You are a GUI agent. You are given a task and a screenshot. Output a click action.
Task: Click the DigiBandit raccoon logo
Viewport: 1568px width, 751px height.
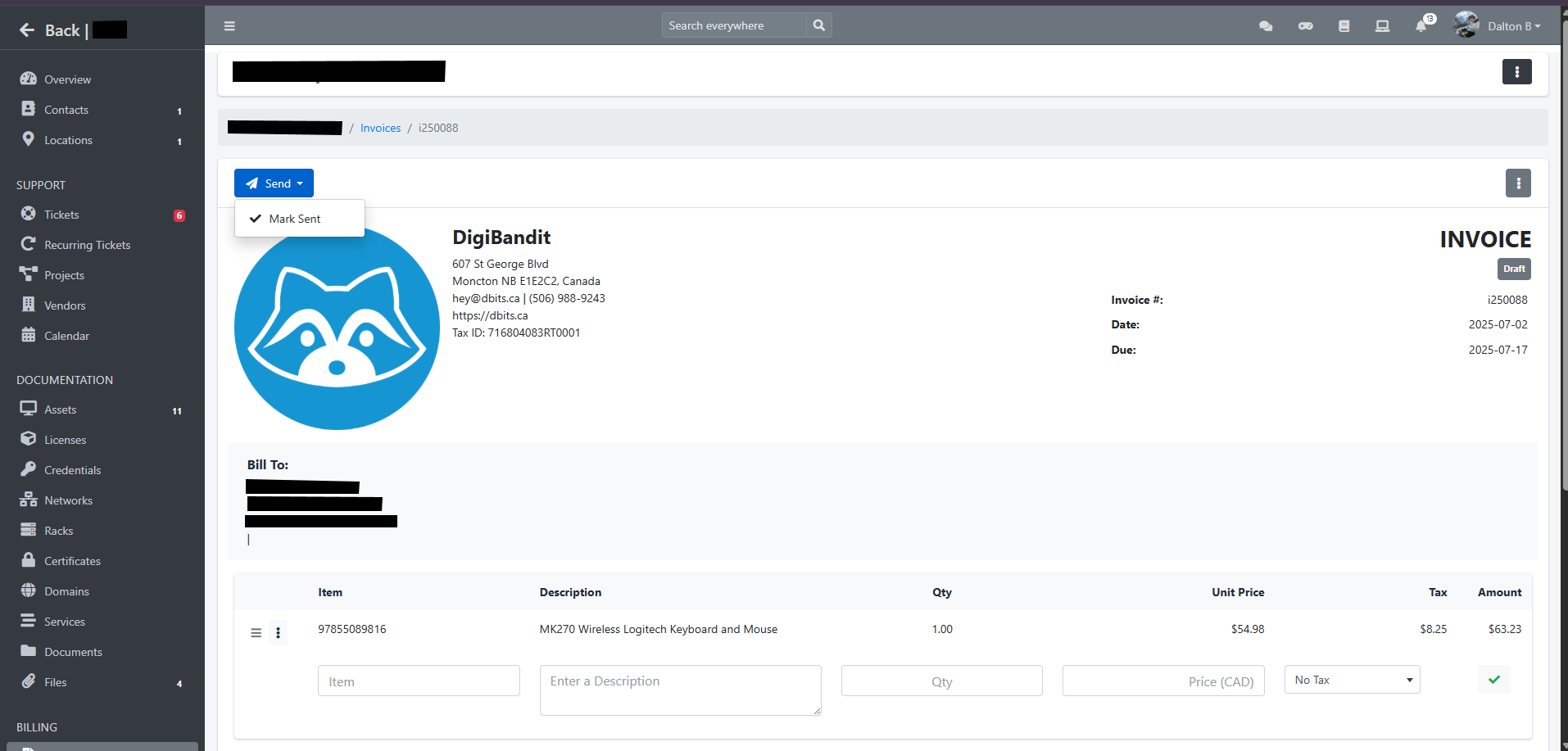point(337,328)
